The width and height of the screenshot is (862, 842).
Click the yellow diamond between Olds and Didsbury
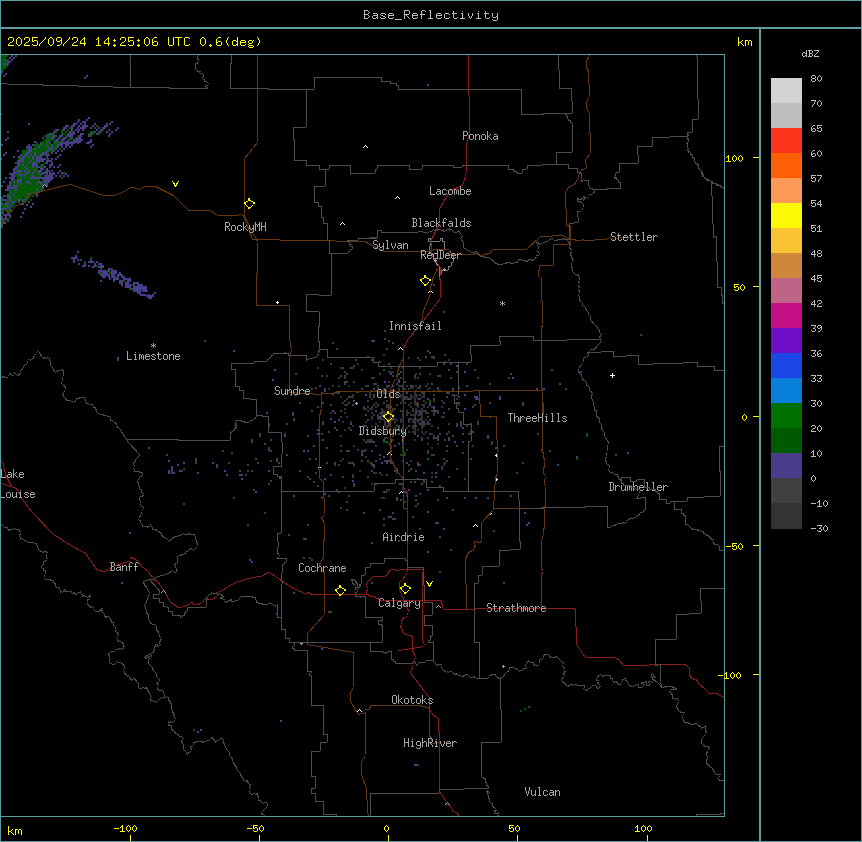[x=389, y=417]
